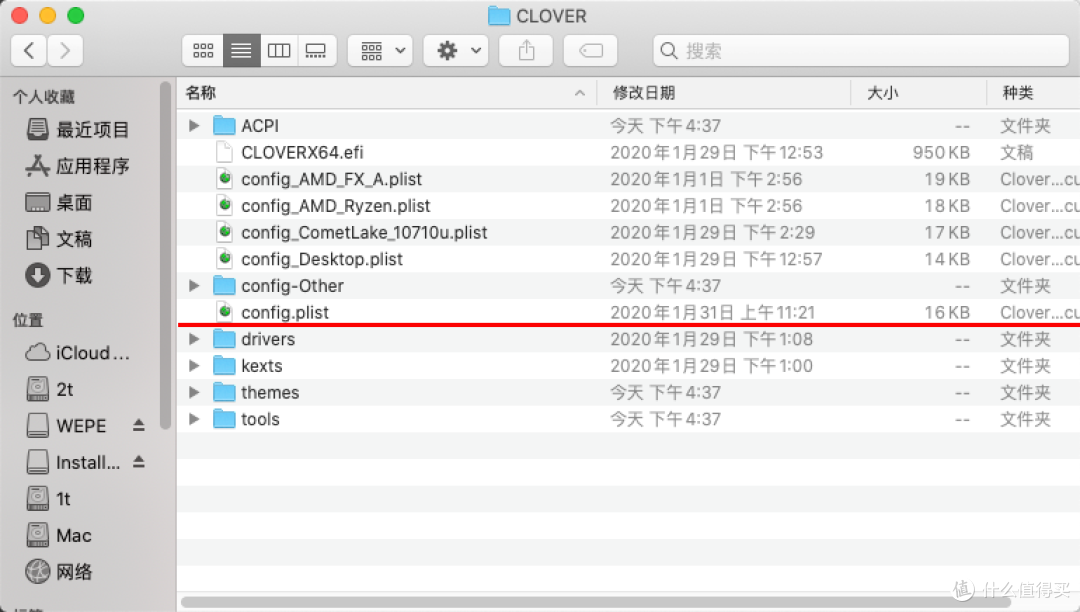
Task: Select the tools folder icon
Action: click(x=224, y=419)
